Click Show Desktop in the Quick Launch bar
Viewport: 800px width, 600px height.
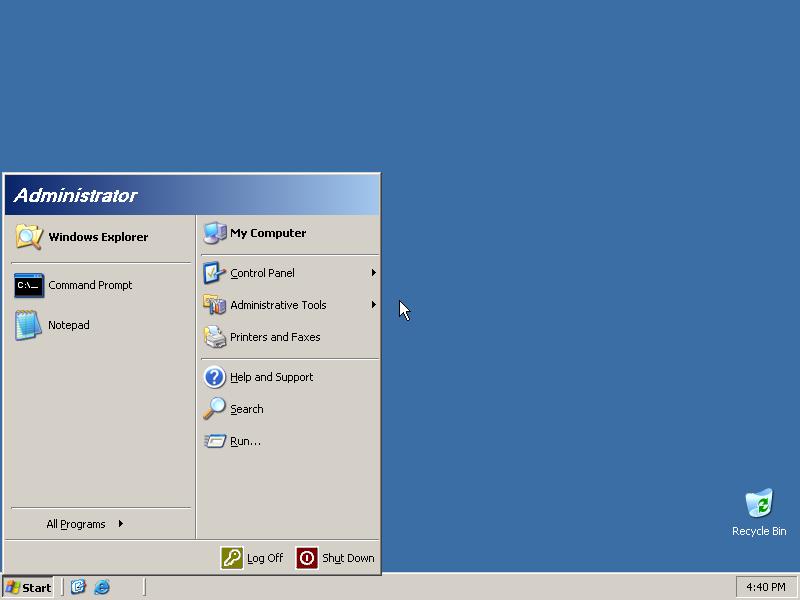tap(77, 588)
